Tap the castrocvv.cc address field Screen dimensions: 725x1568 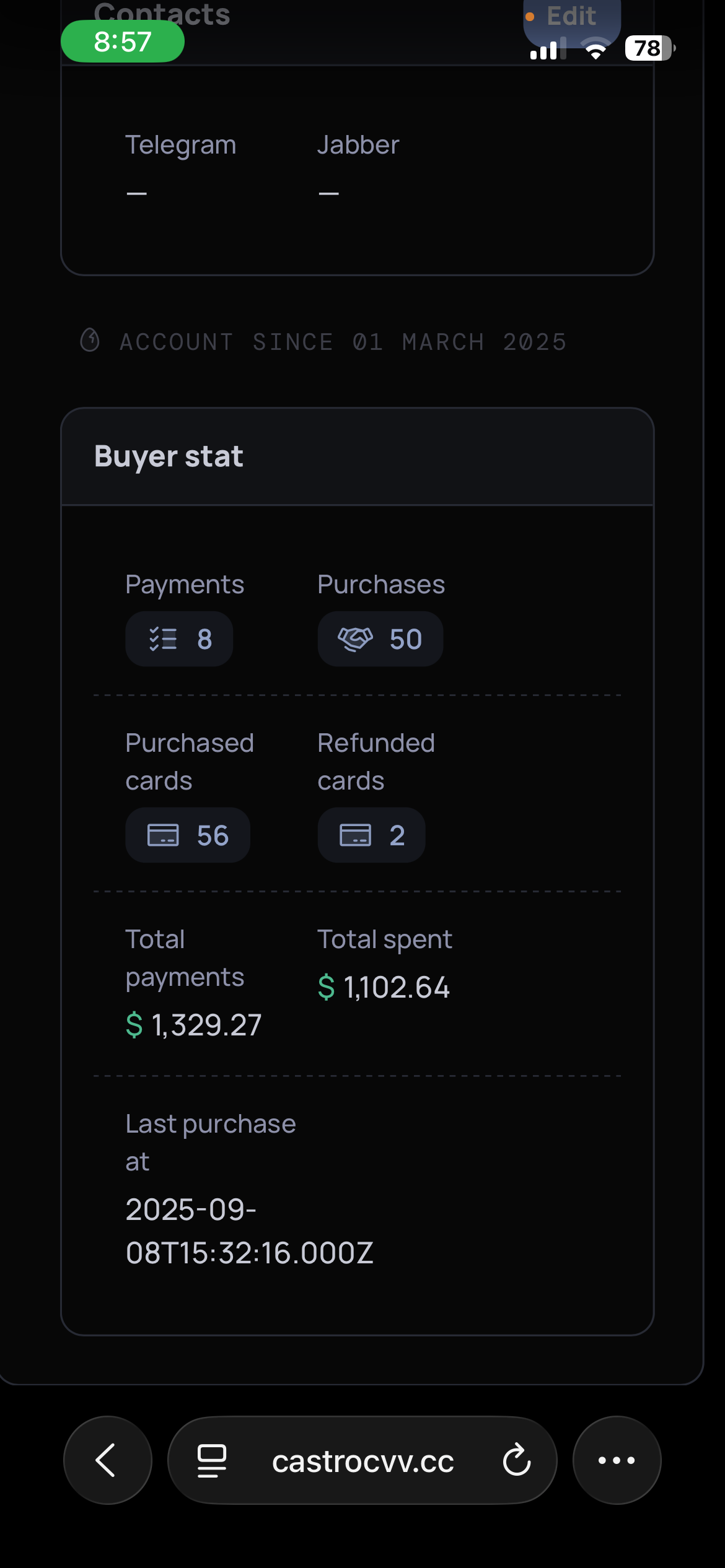[362, 1460]
